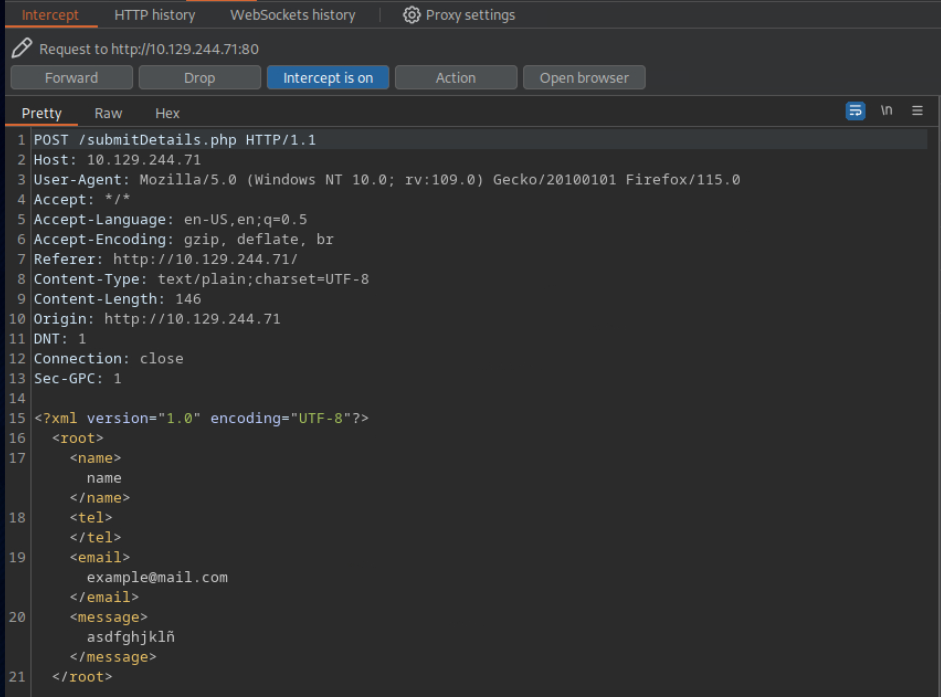Place cursor on example@mail.com email value

[157, 577]
